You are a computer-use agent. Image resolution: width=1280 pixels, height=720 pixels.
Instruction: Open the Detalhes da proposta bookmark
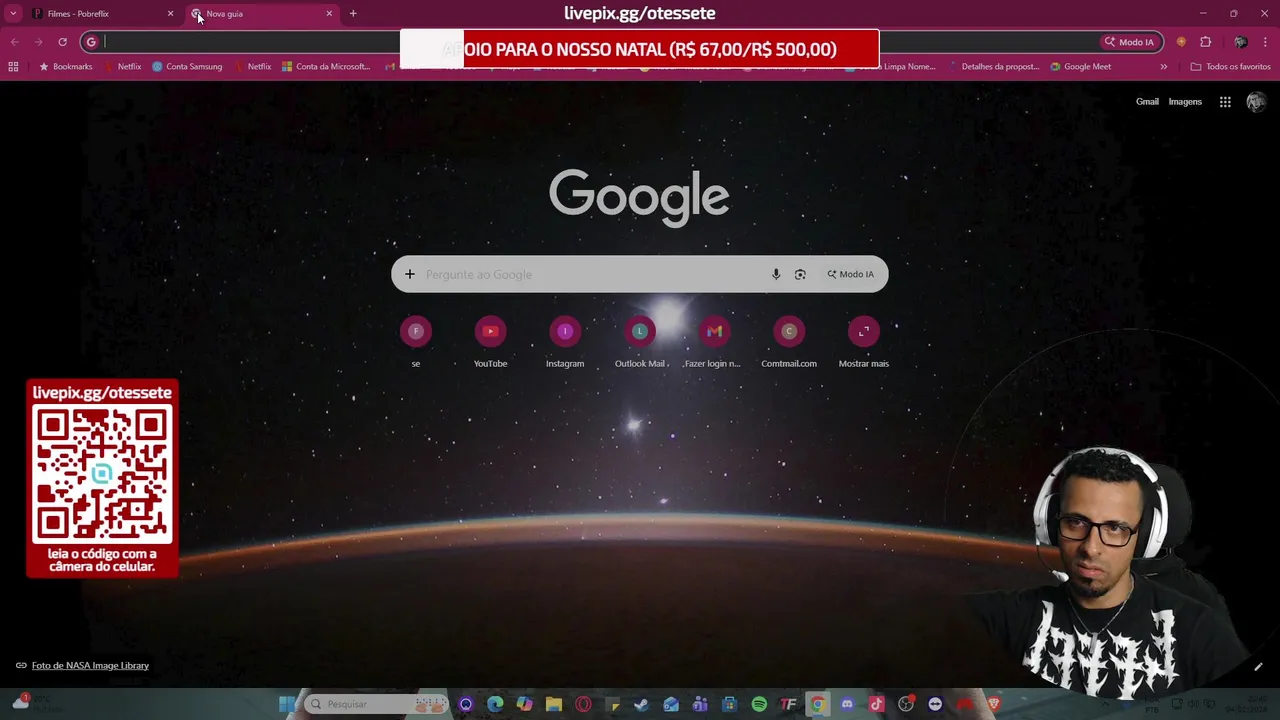click(994, 67)
